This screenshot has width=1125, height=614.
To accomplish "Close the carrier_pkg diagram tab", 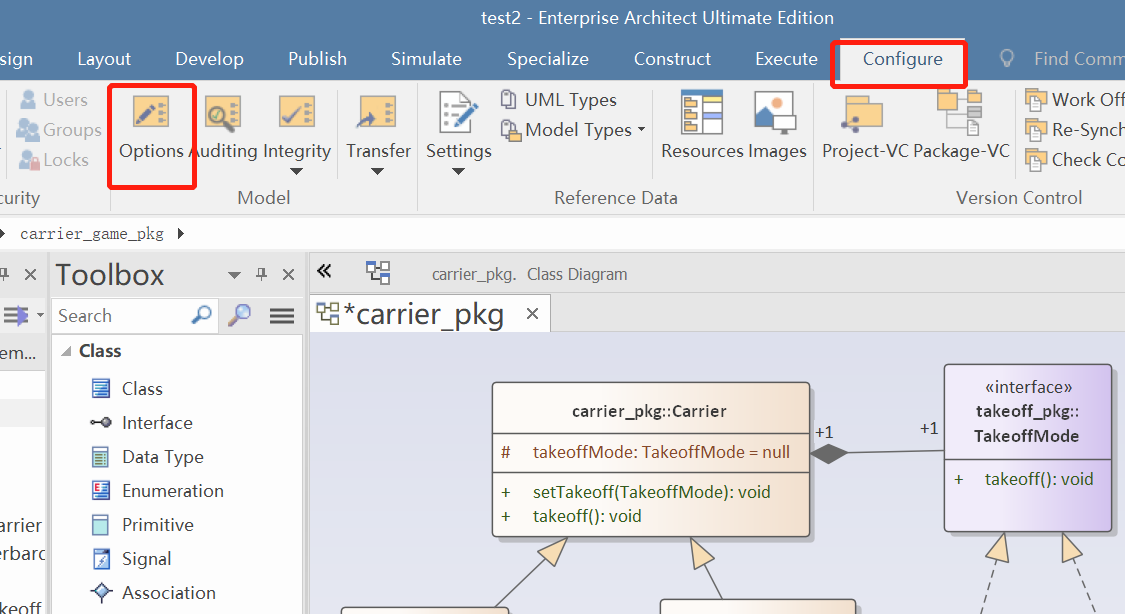I will pos(532,313).
